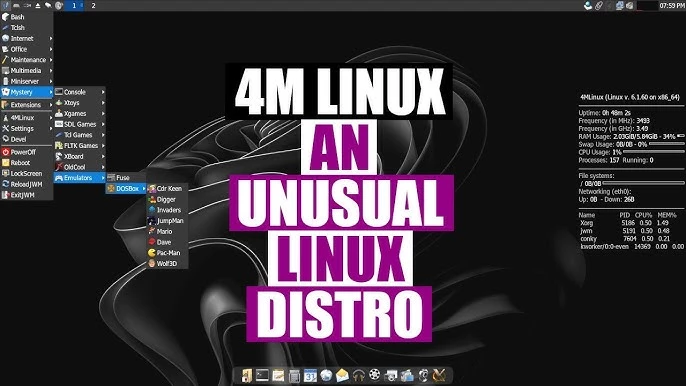Click the RAM Usage bar in Conky

pos(681,136)
